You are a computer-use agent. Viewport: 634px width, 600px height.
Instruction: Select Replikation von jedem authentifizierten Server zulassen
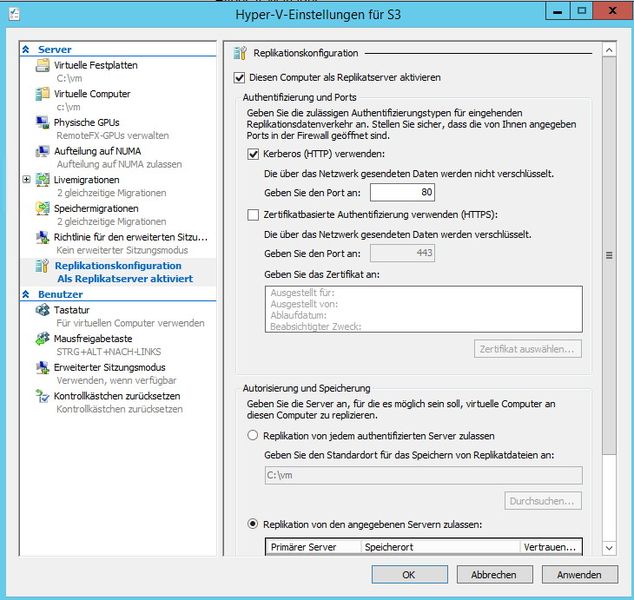[x=253, y=435]
